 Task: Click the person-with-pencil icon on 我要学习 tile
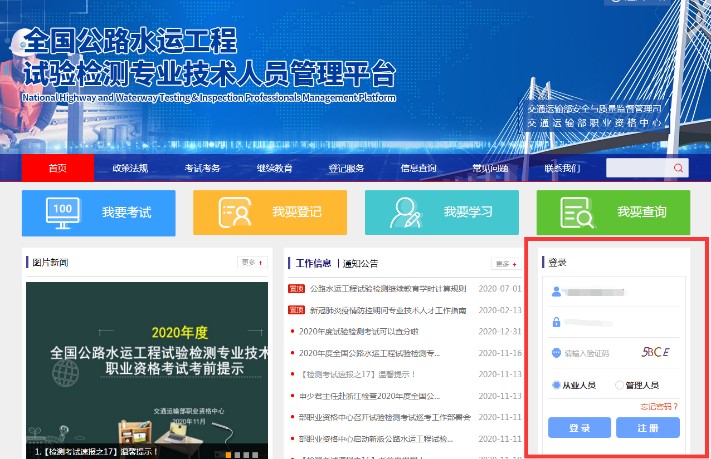click(x=405, y=212)
